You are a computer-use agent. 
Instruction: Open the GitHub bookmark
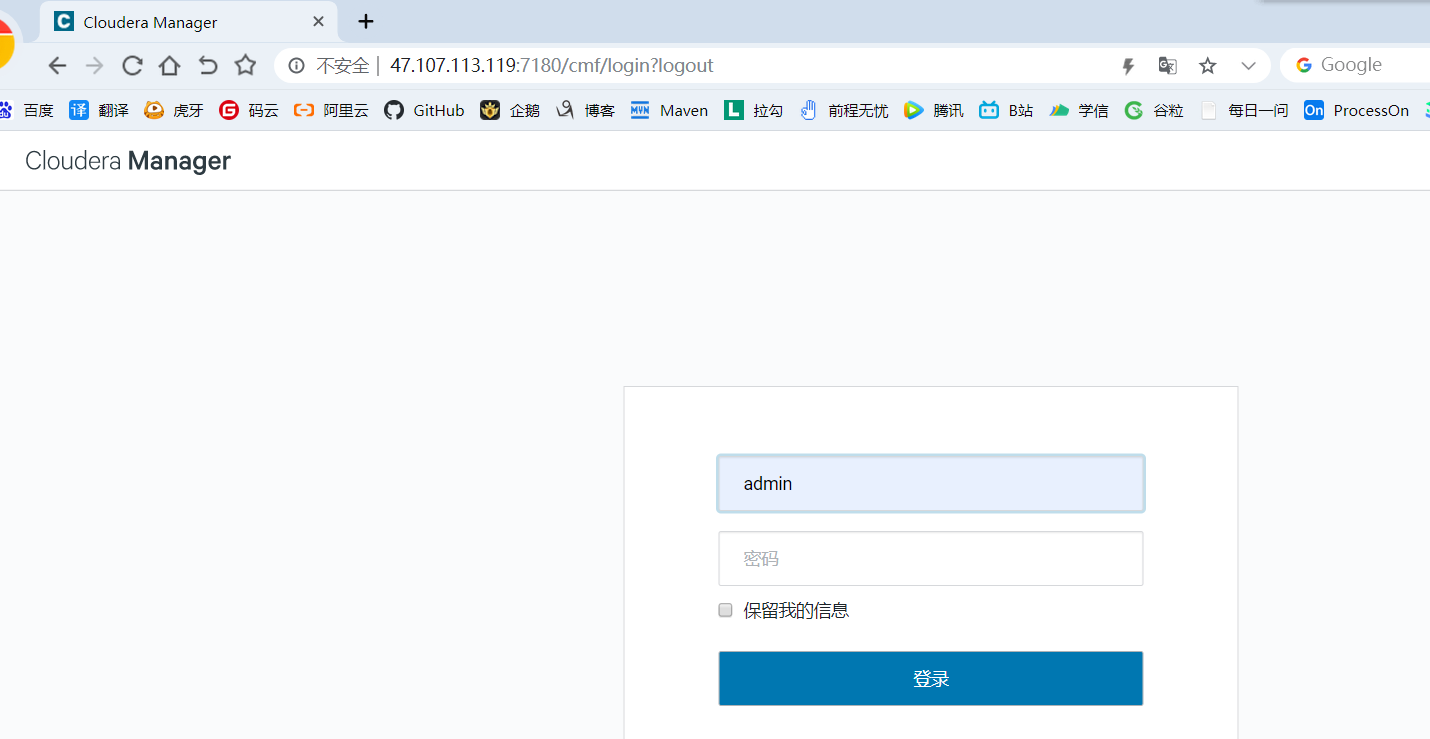coord(424,111)
